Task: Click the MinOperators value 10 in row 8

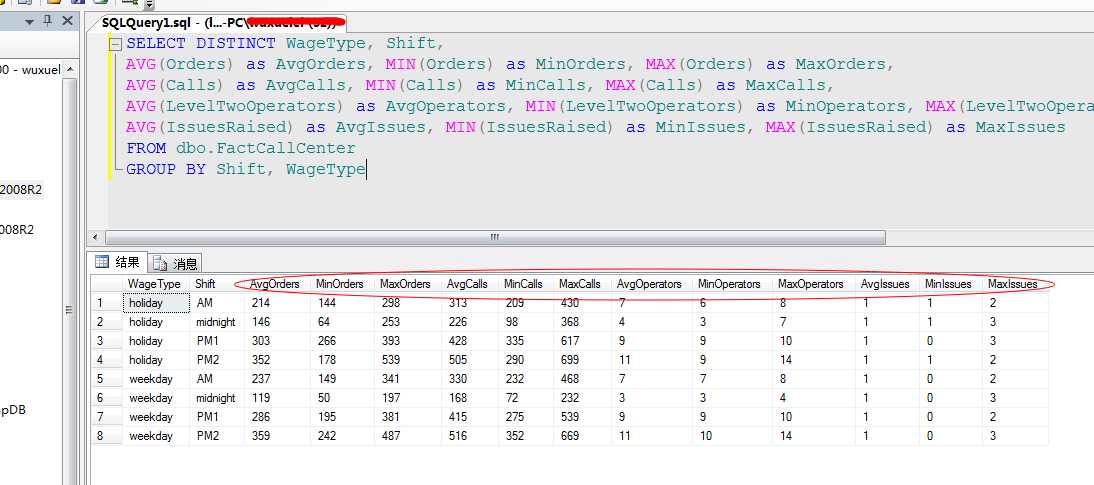Action: (733, 435)
